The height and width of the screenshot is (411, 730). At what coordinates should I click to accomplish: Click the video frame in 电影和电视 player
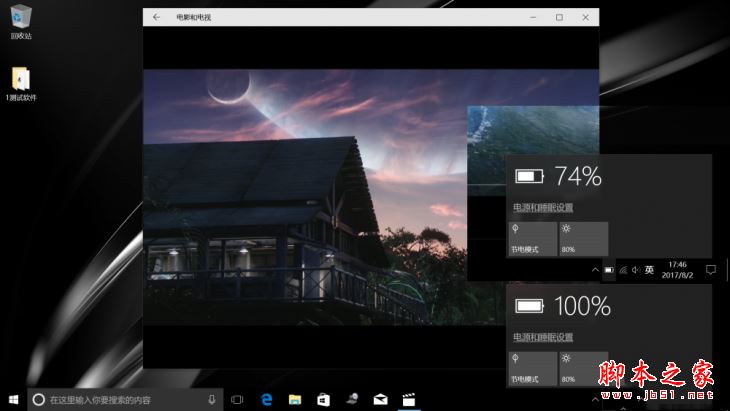304,197
